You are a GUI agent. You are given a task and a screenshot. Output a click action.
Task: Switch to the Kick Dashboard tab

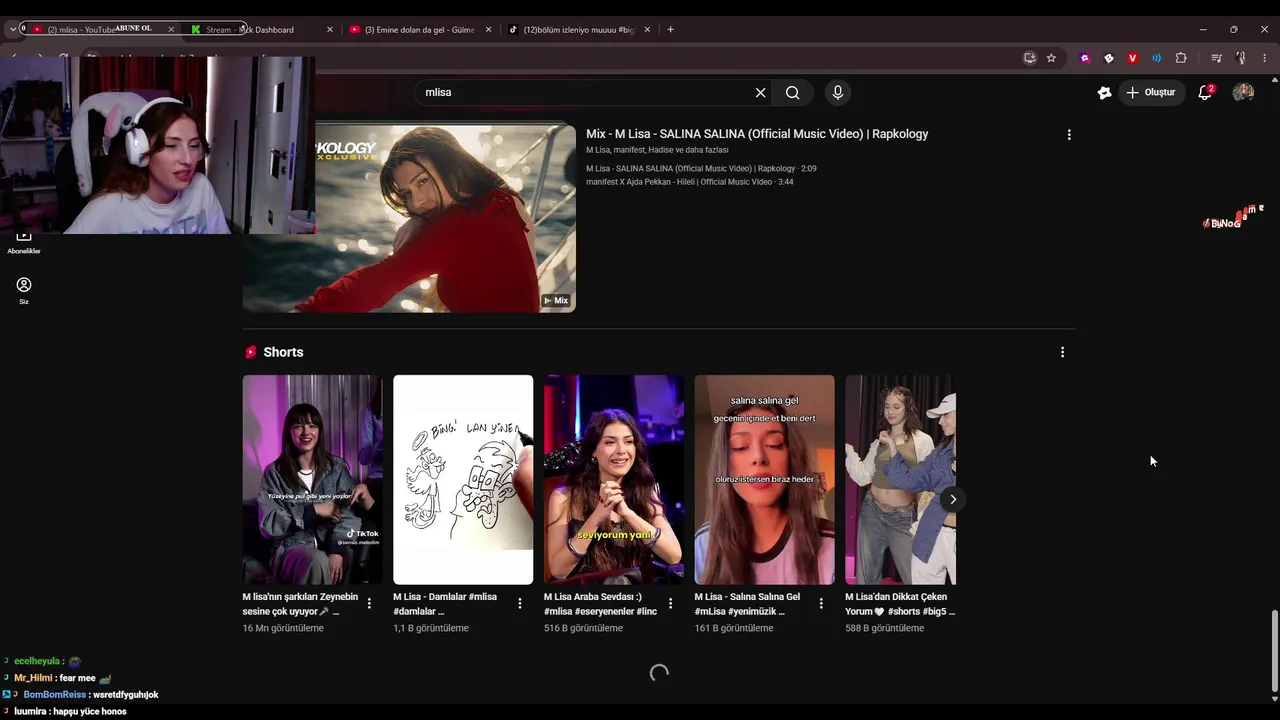pyautogui.click(x=262, y=29)
